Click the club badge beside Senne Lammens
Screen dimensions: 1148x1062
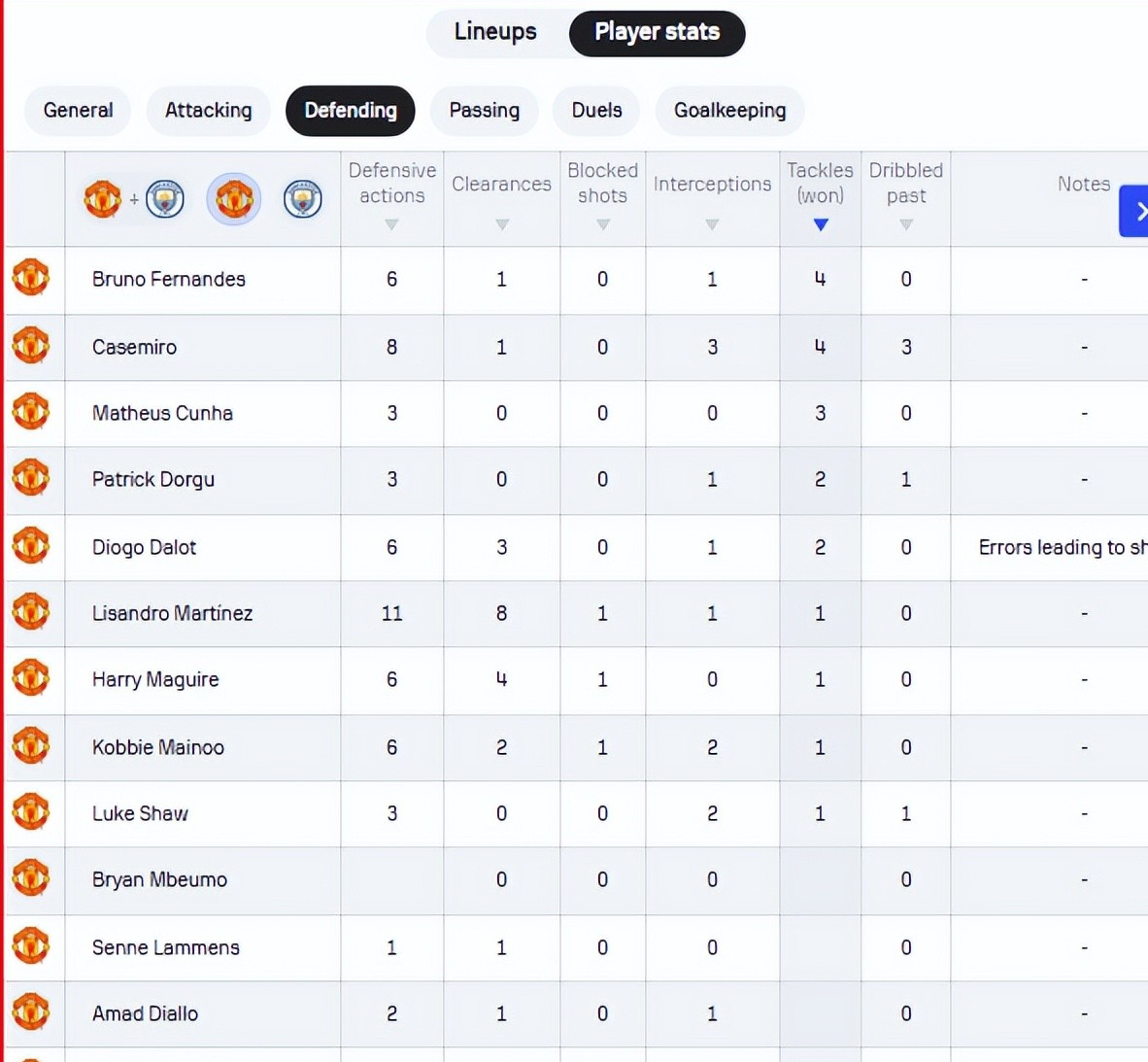click(31, 946)
